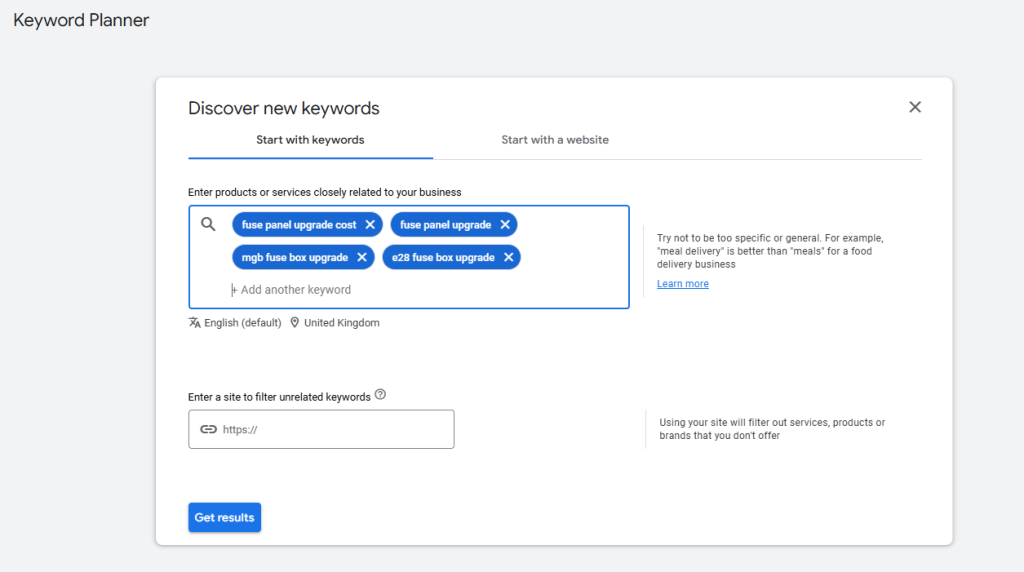Switch to 'Start with a website' tab

[555, 140]
